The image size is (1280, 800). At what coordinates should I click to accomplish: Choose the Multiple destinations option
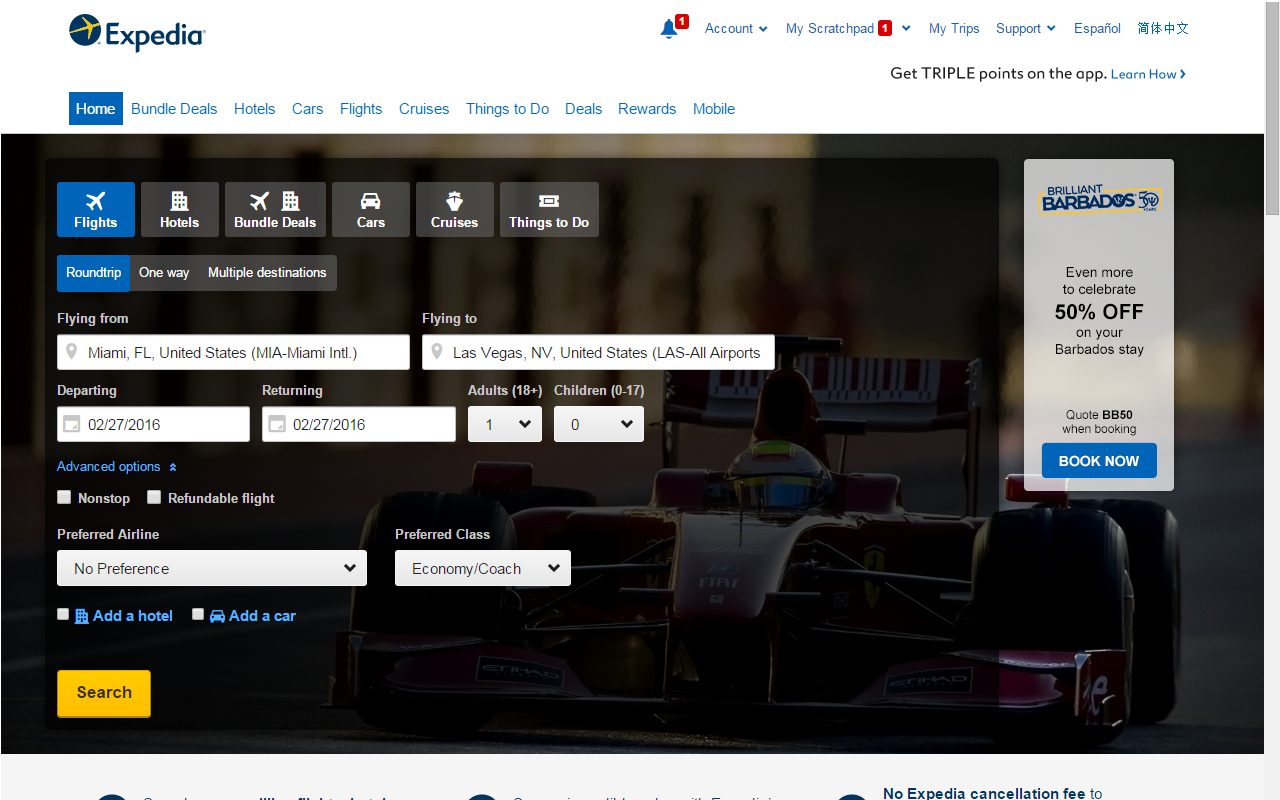tap(267, 273)
